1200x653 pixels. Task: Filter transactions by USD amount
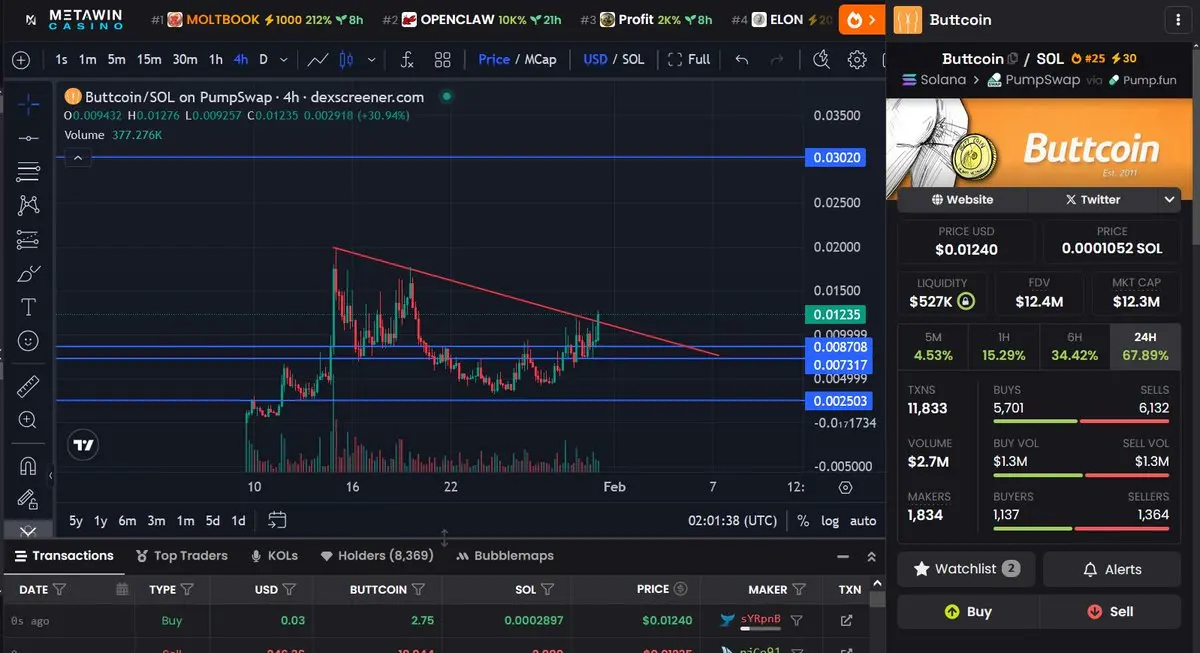(x=289, y=590)
